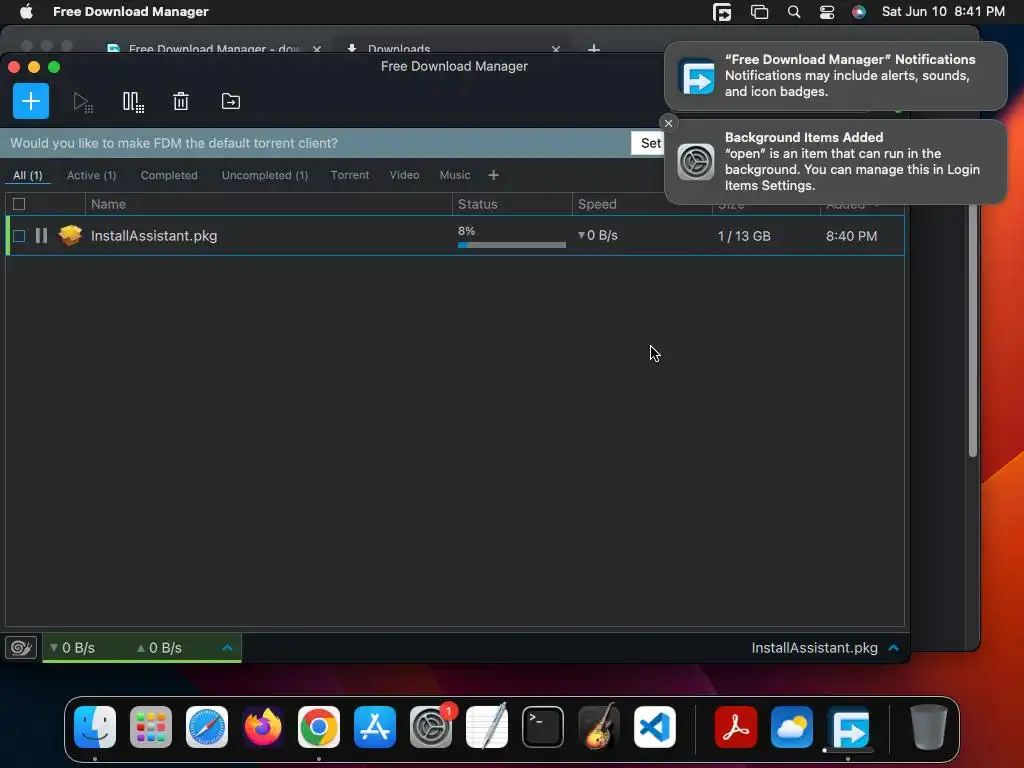Select the InstallAssistant.pkg file name
Viewport: 1024px width, 768px height.
pos(154,236)
